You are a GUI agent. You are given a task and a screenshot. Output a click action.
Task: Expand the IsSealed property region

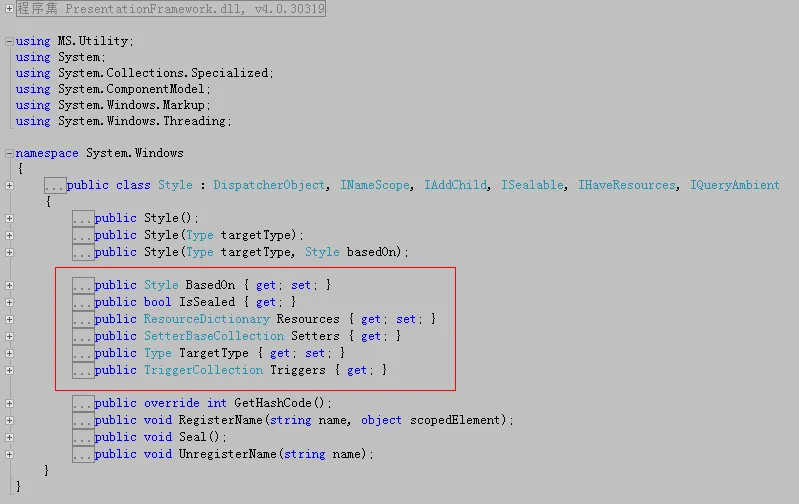click(x=9, y=302)
